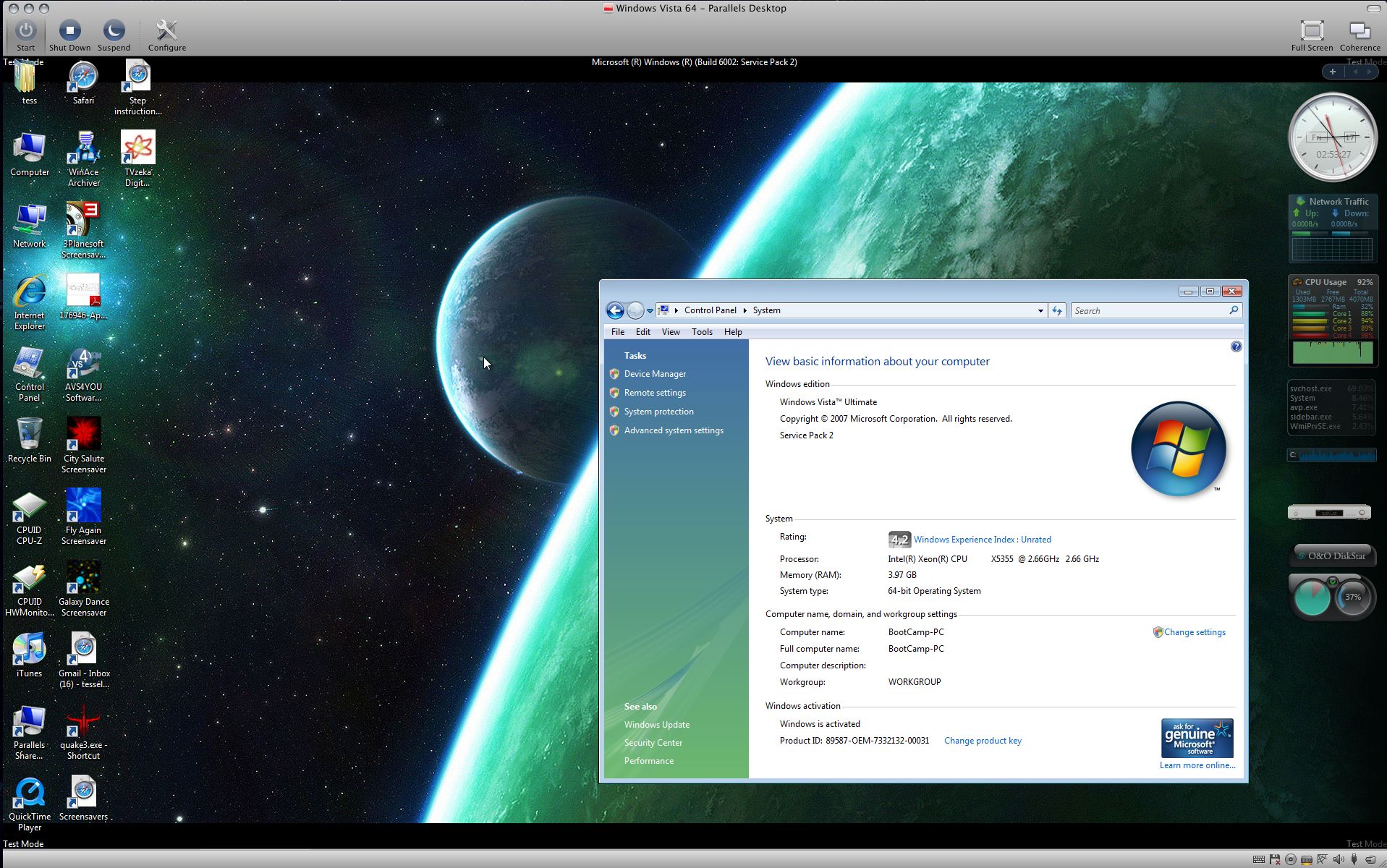Click Change product key link
Image resolution: width=1387 pixels, height=868 pixels.
tap(983, 741)
